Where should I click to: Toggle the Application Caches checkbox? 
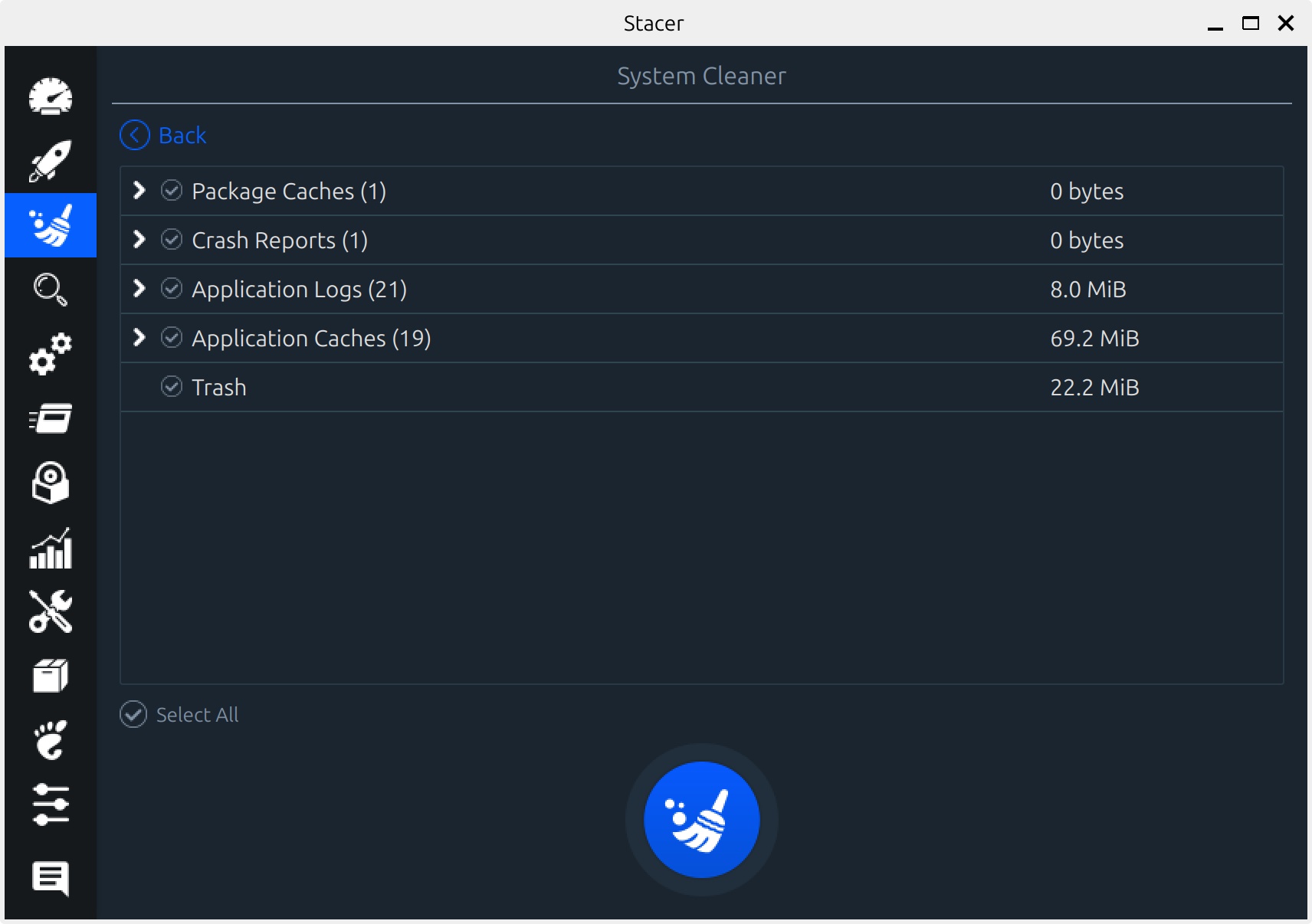(x=172, y=338)
